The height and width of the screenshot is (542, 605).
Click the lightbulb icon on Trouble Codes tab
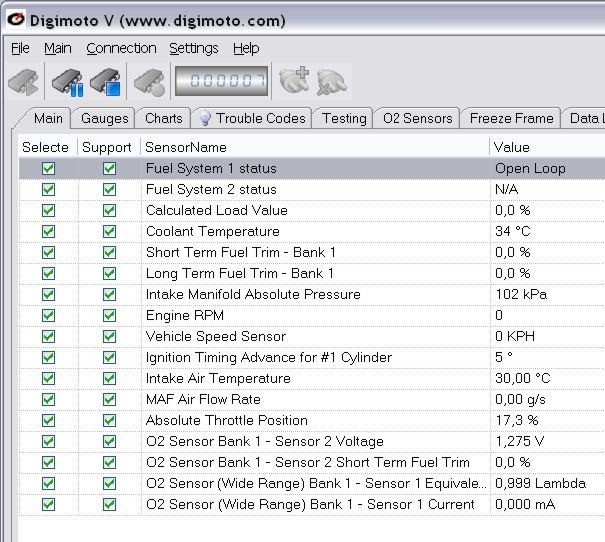(x=204, y=118)
